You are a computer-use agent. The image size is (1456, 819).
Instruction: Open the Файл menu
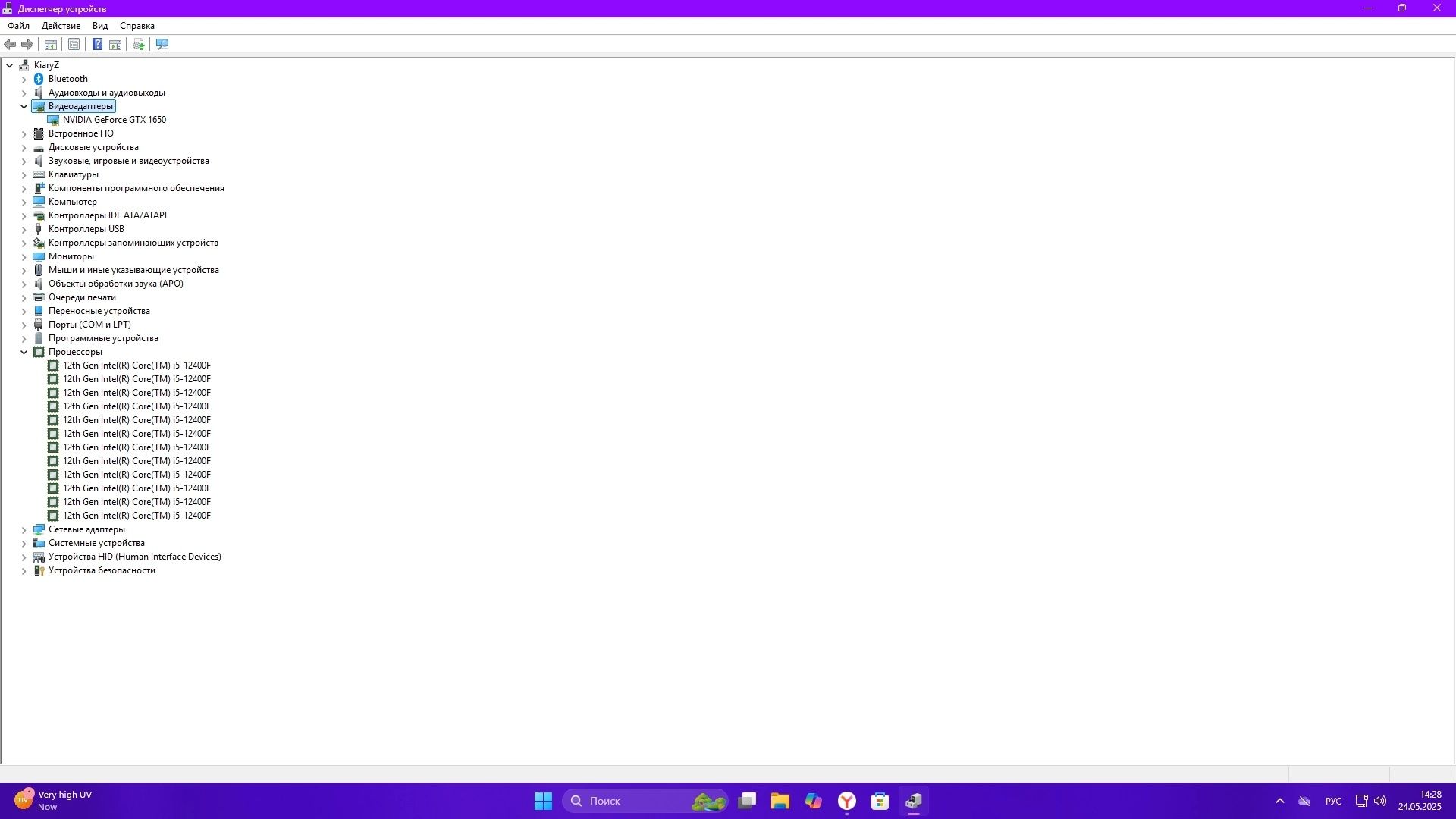click(x=18, y=26)
